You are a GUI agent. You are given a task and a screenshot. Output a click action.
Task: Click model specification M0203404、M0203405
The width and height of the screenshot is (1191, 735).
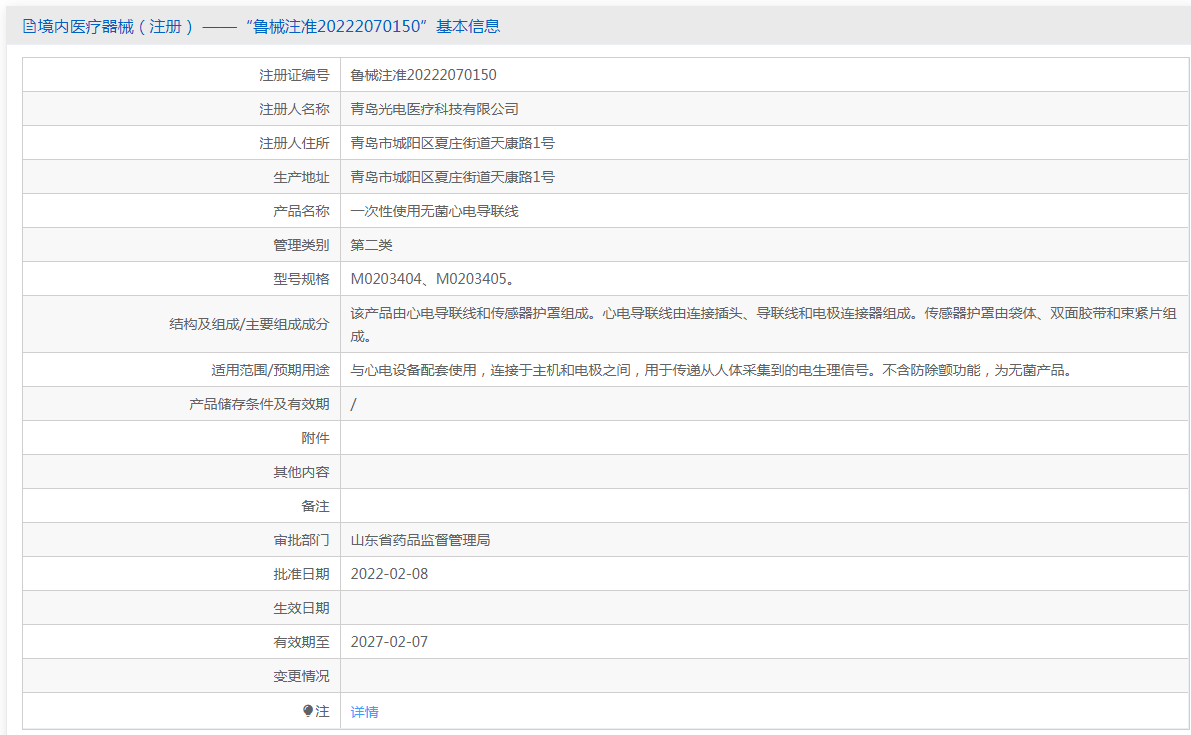[432, 279]
